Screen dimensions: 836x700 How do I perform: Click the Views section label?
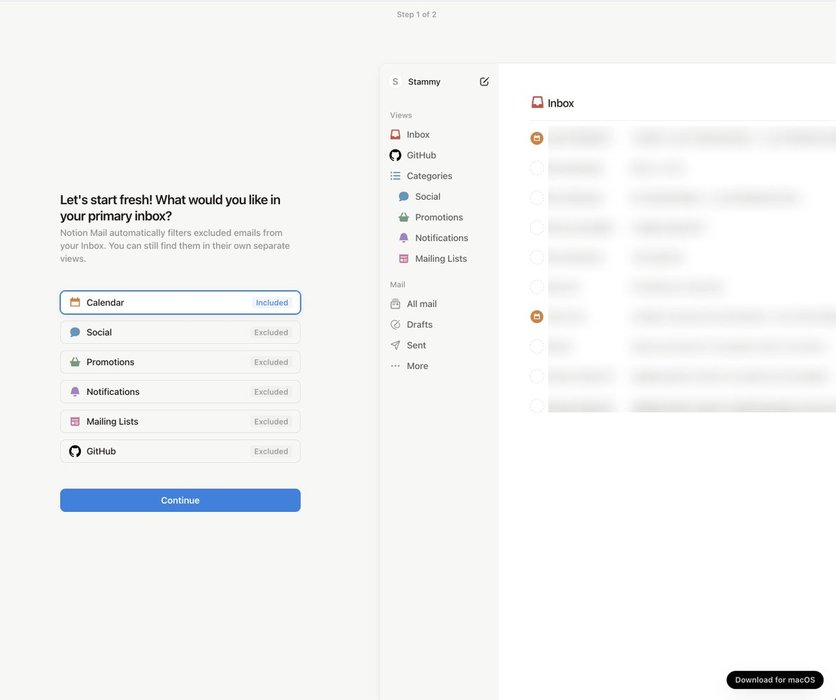[401, 115]
